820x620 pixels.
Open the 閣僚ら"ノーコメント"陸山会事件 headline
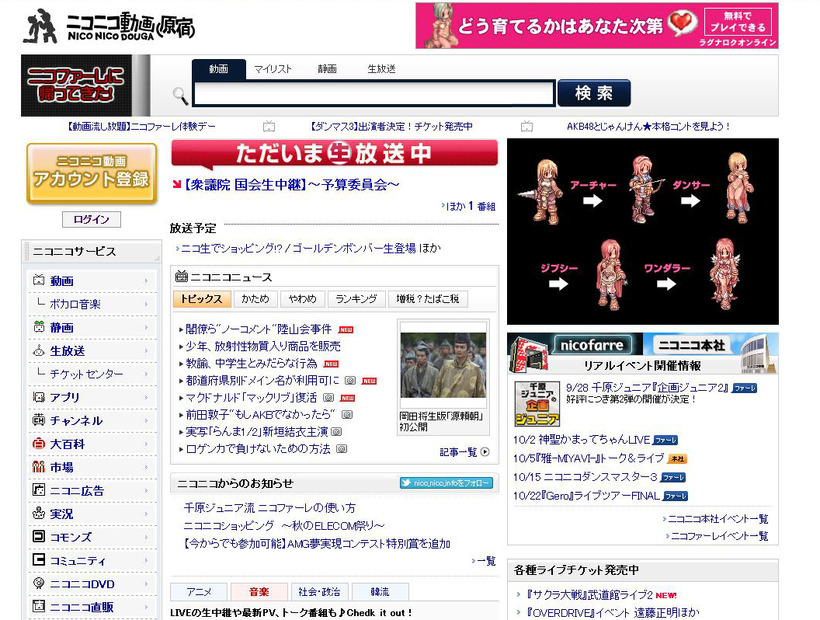[x=259, y=329]
